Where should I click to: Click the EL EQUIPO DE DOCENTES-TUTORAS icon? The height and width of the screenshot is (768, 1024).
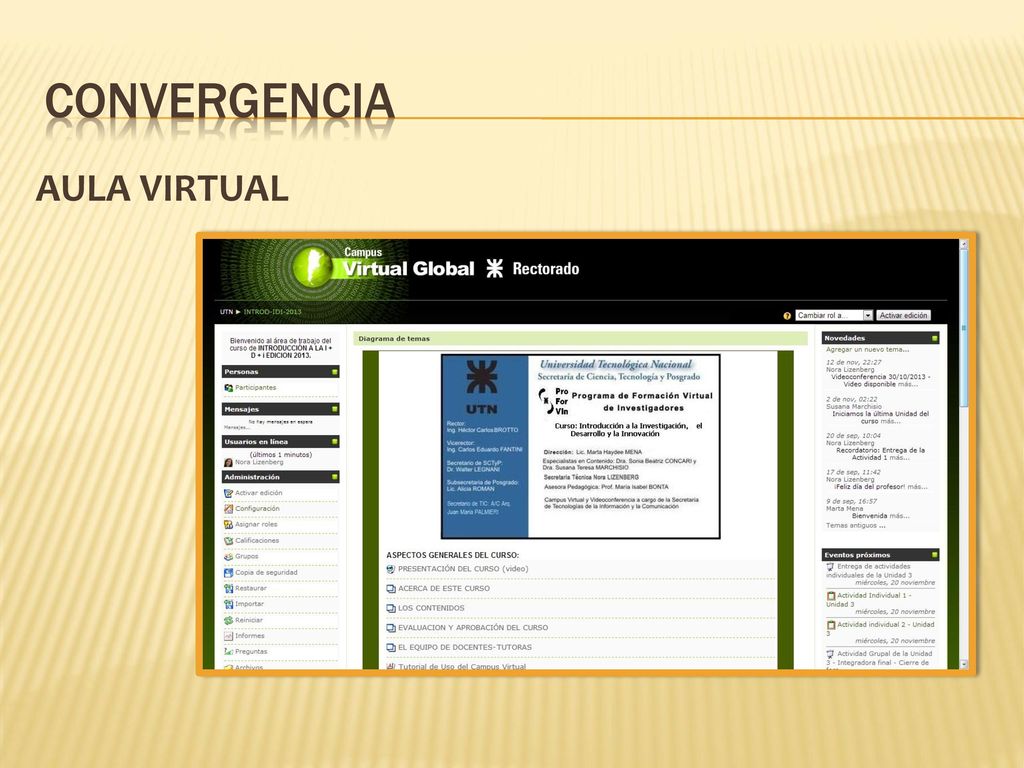(x=391, y=648)
